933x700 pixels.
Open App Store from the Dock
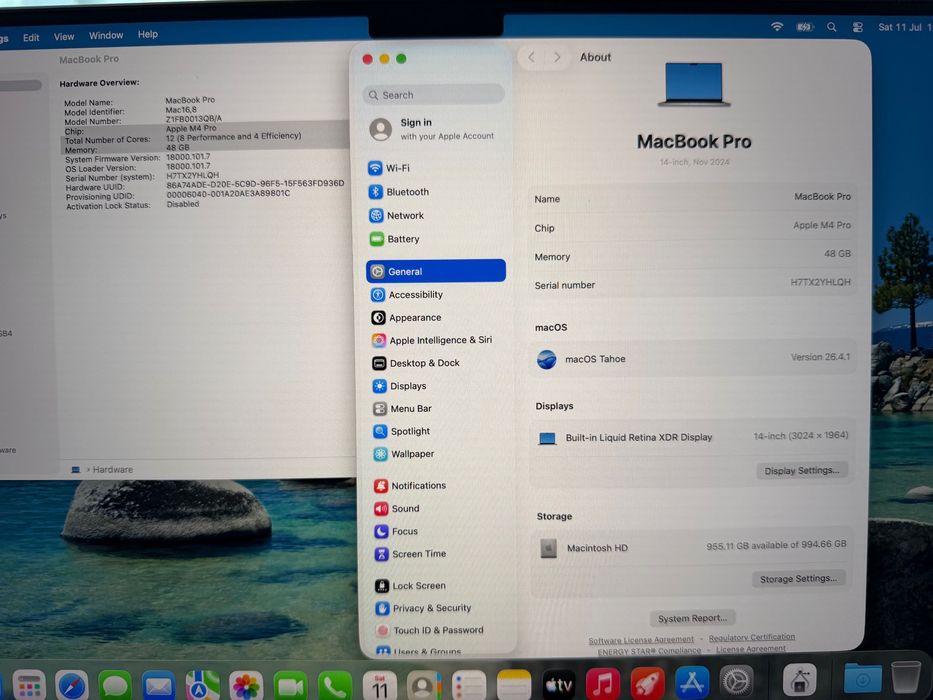pos(691,682)
